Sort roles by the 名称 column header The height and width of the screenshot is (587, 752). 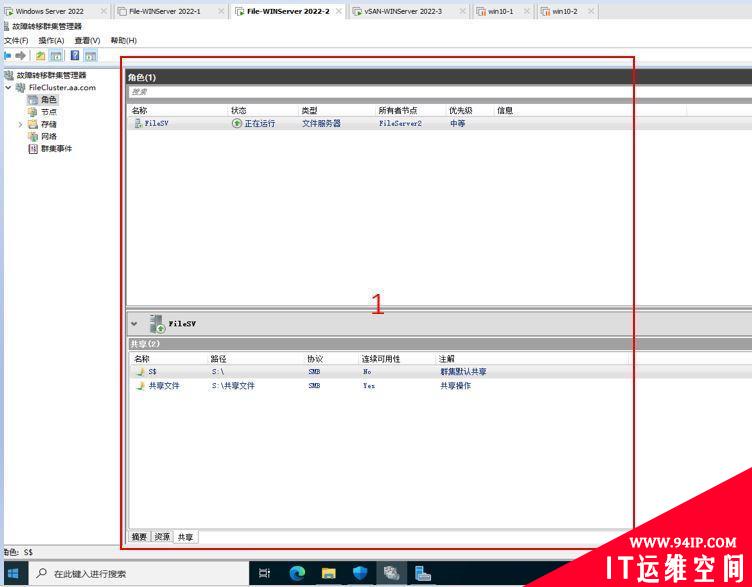coord(140,110)
